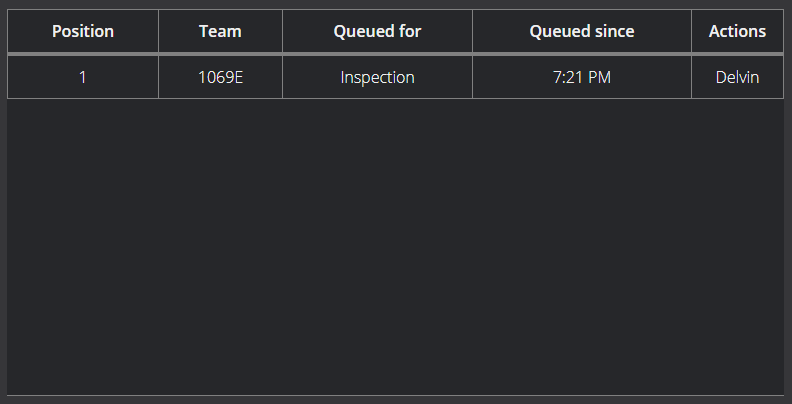Choose the Inspection entry for team 1069E

pos(377,77)
